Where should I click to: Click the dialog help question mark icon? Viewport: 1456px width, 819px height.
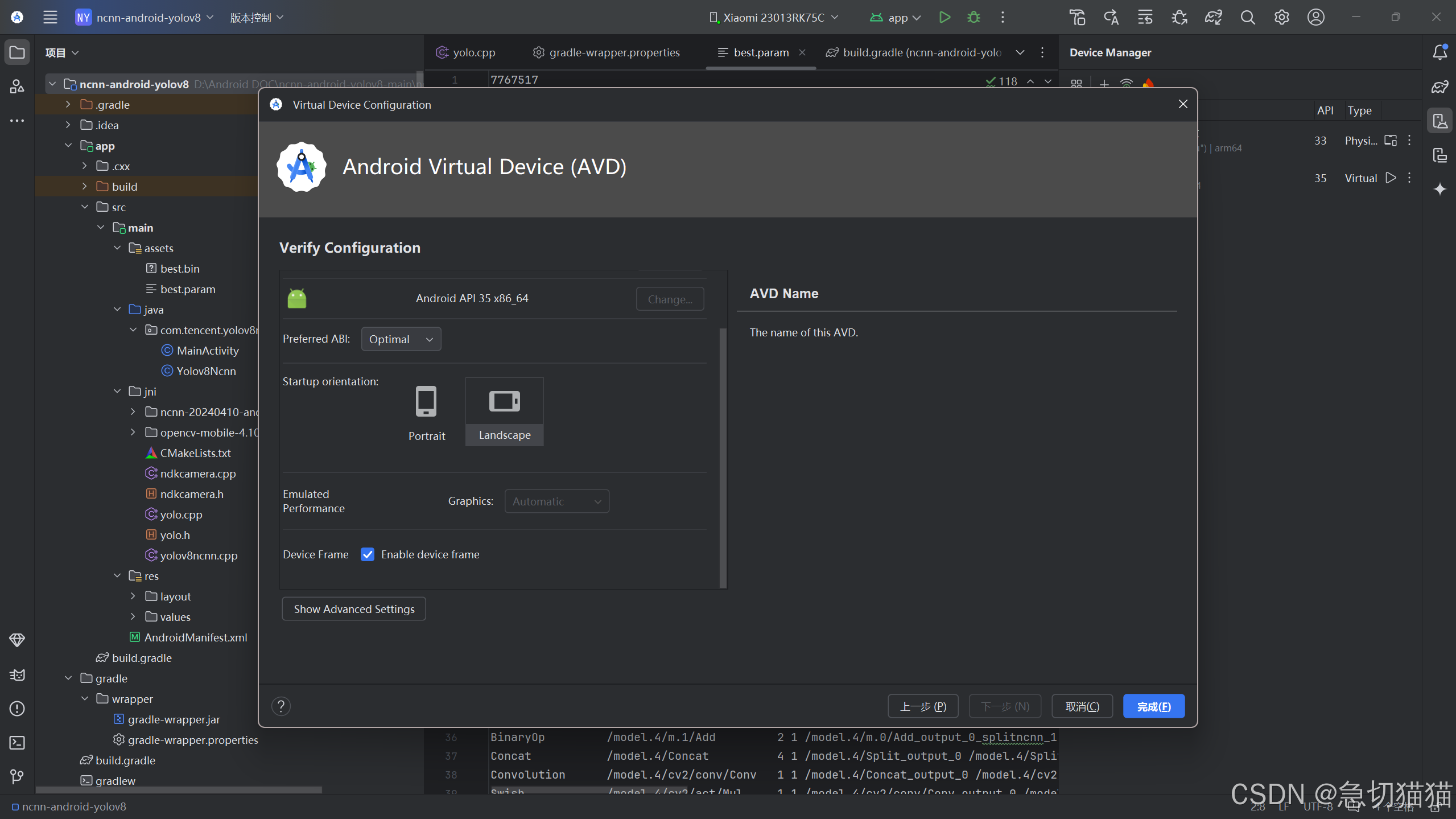coord(281,706)
